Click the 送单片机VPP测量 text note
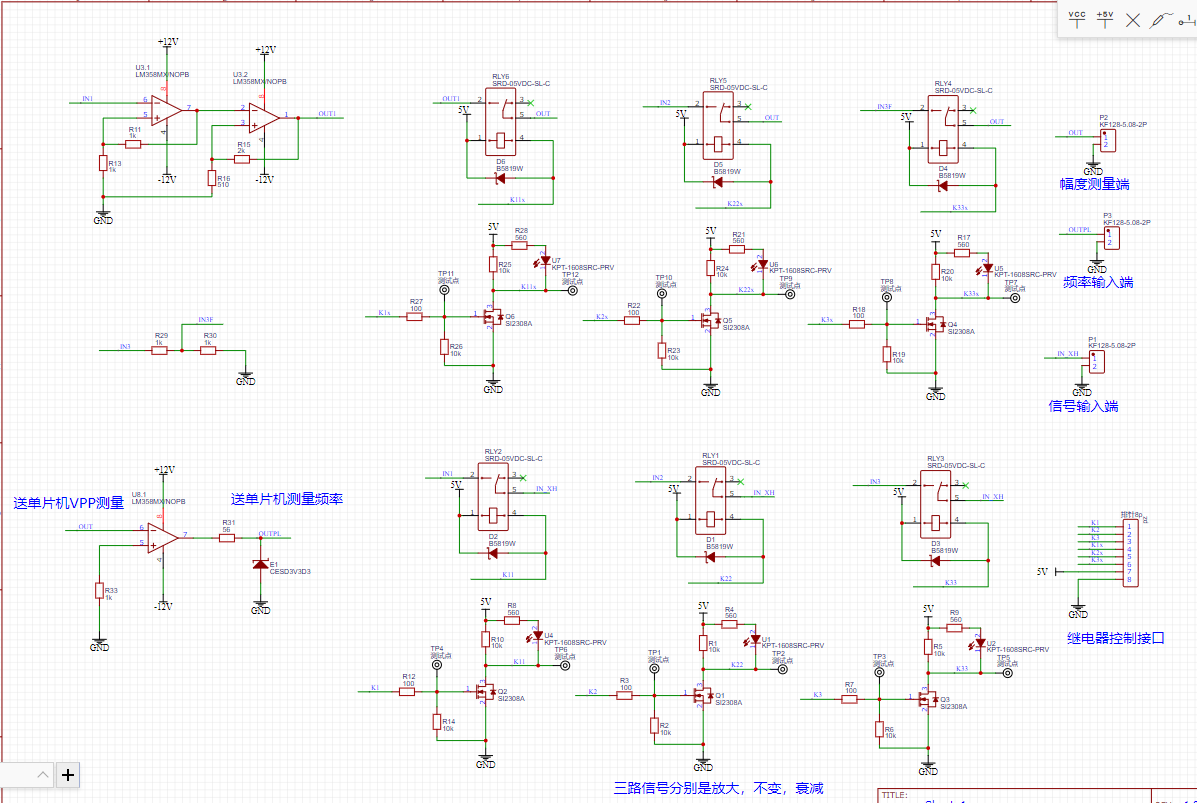The image size is (1197, 803). coord(69,503)
